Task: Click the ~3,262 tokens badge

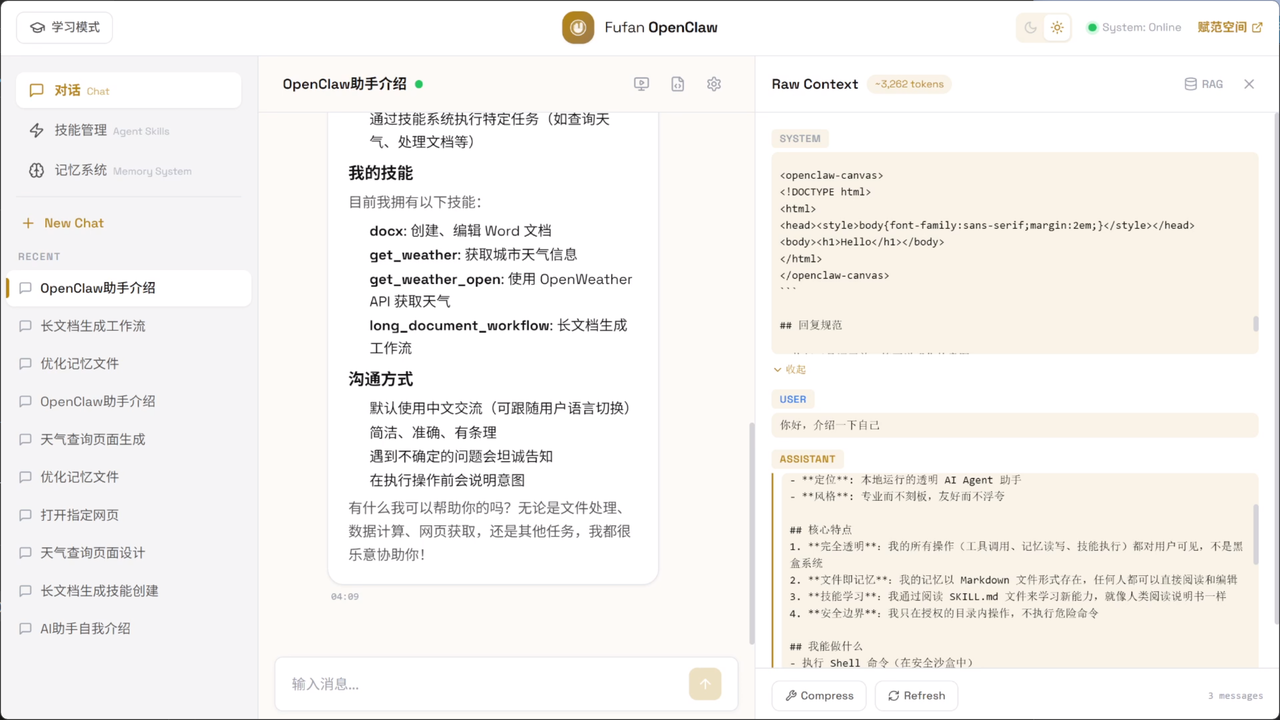Action: pos(909,84)
